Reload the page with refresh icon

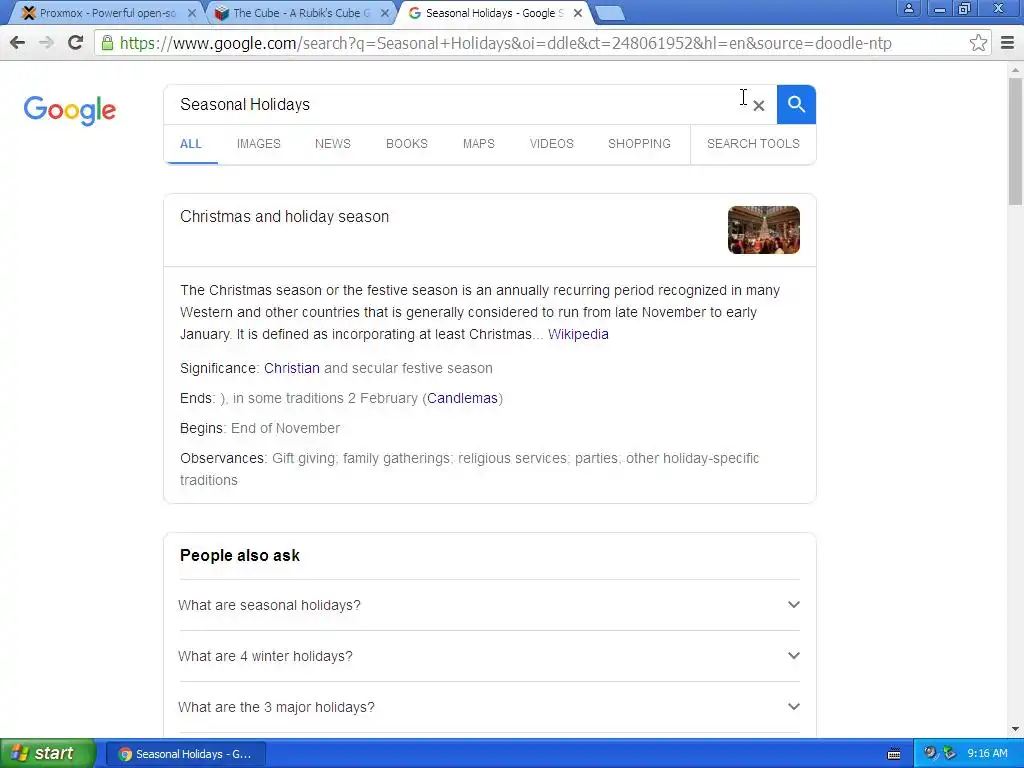click(76, 43)
